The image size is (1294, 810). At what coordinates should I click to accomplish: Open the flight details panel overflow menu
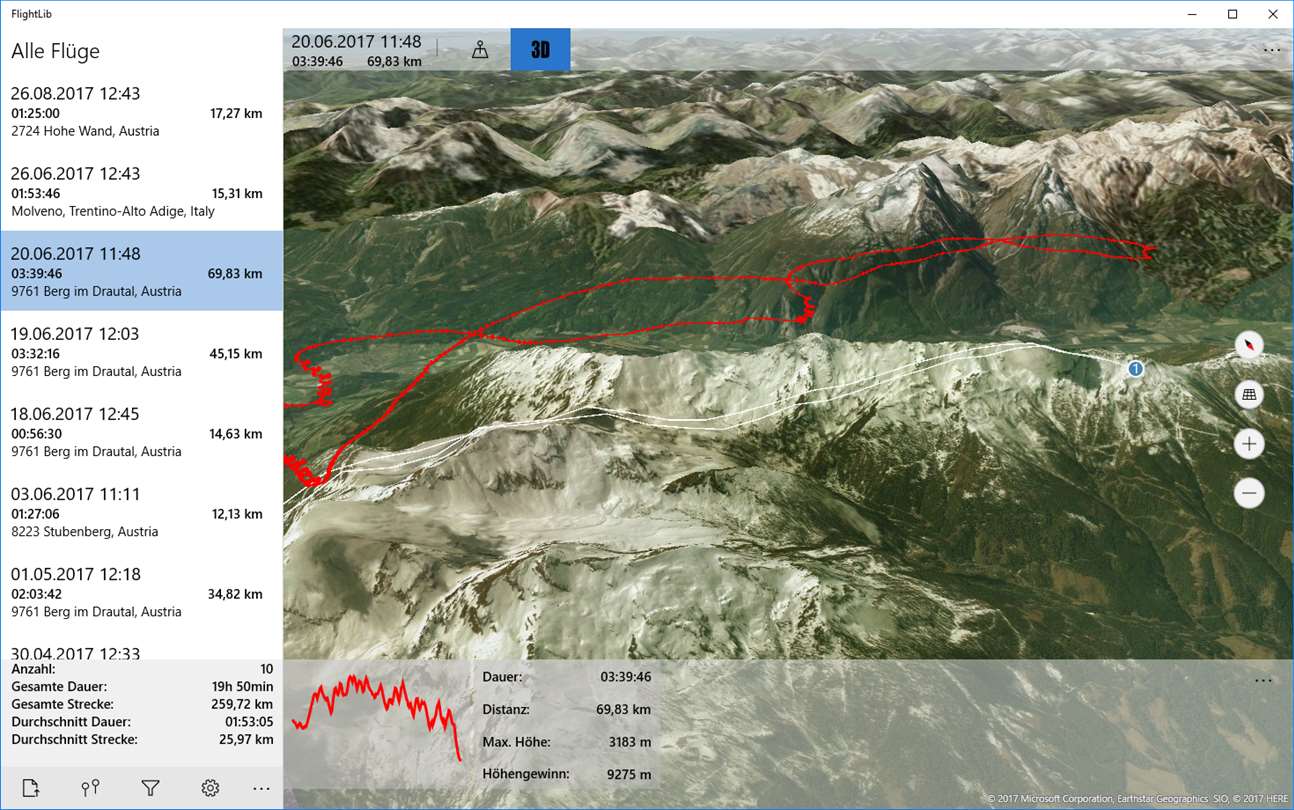click(x=1263, y=680)
